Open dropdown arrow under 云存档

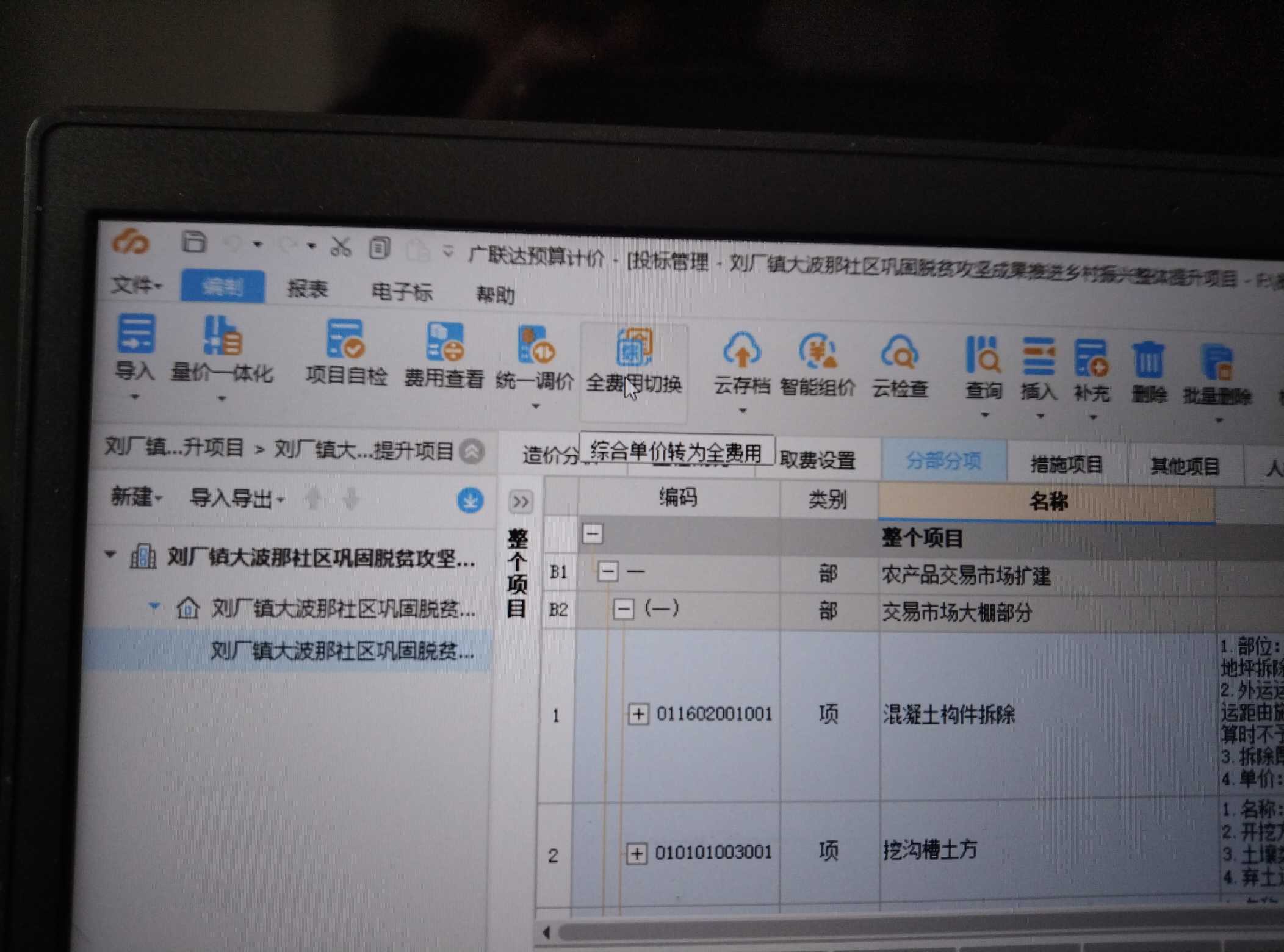[x=742, y=411]
